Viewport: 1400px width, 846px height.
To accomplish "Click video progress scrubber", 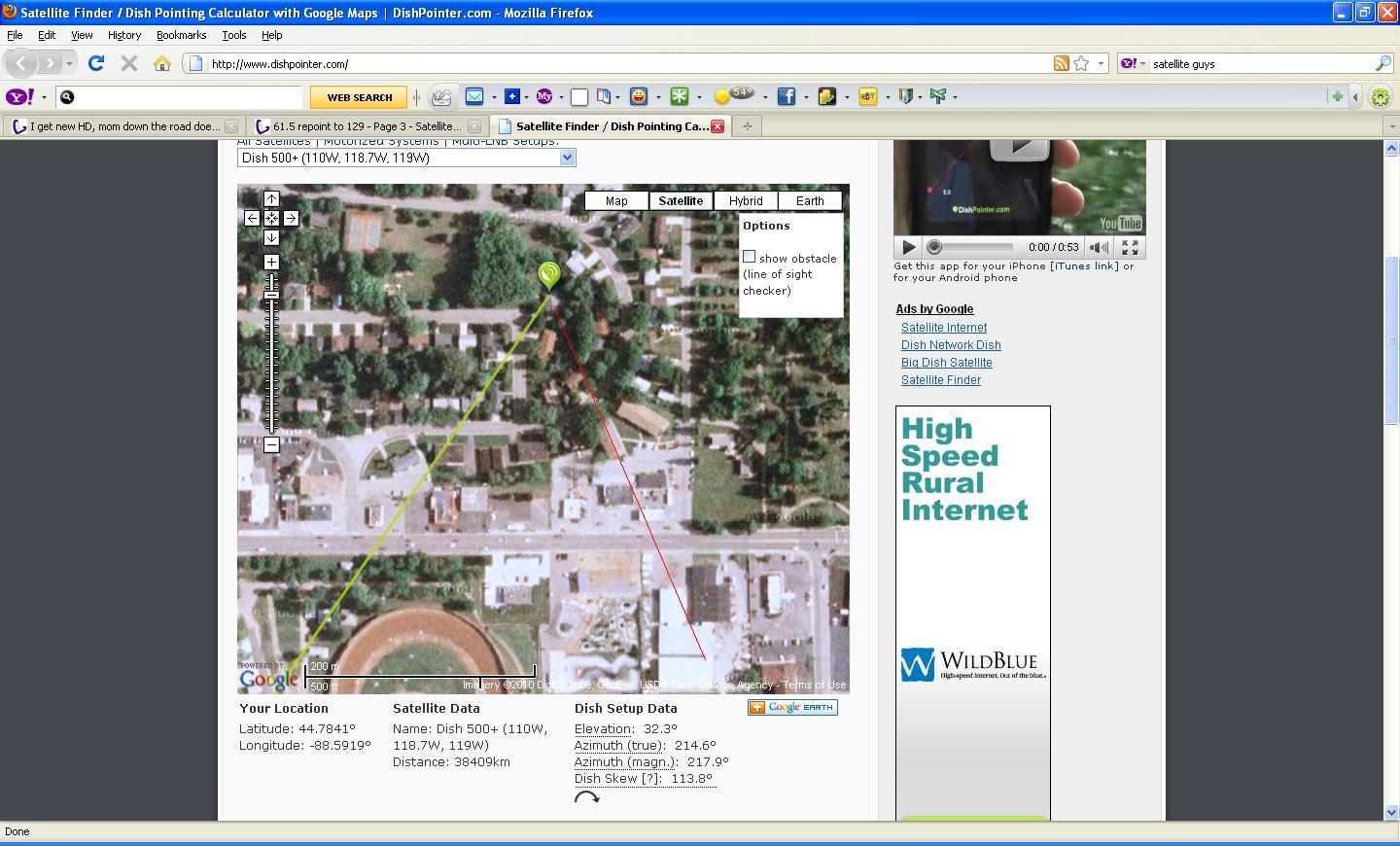I will pos(934,247).
